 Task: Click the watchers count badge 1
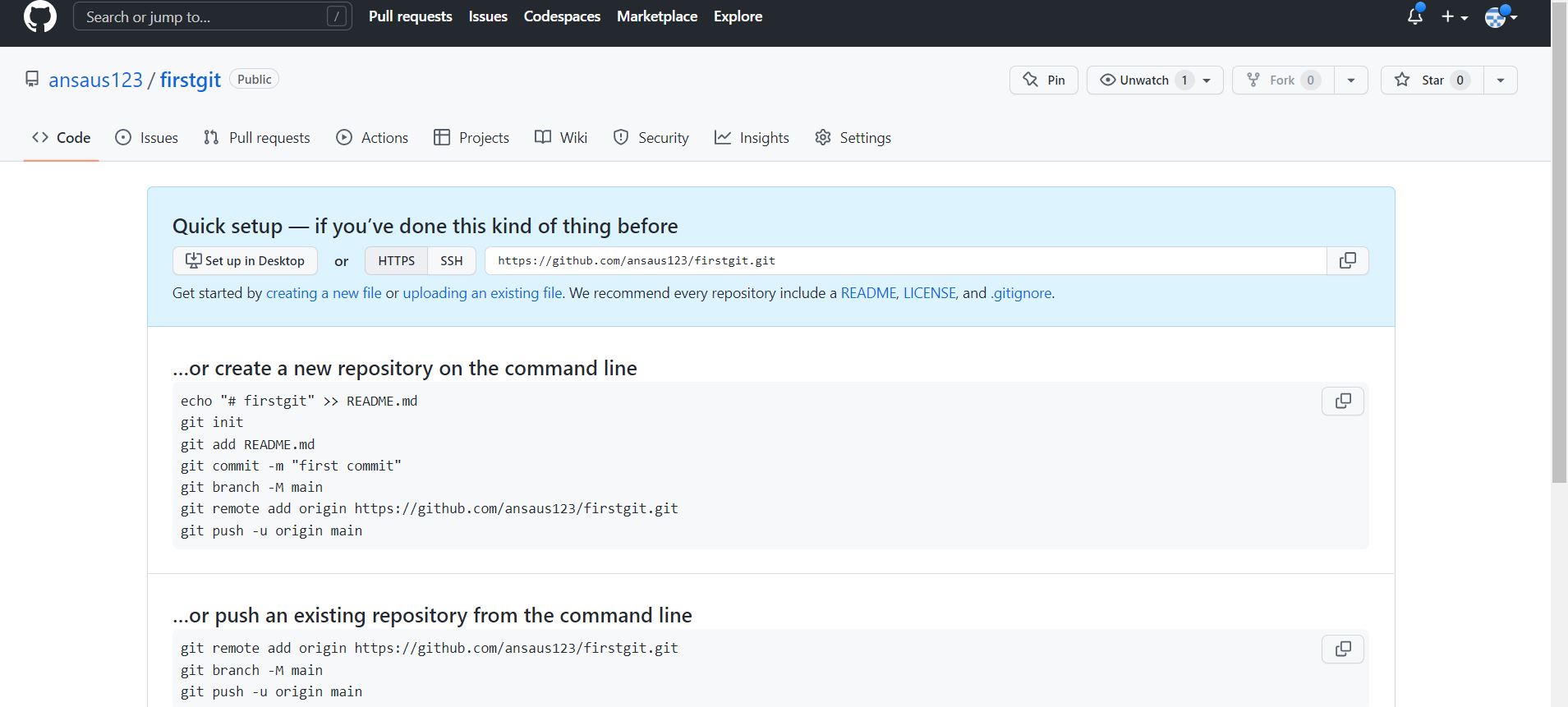(x=1184, y=80)
